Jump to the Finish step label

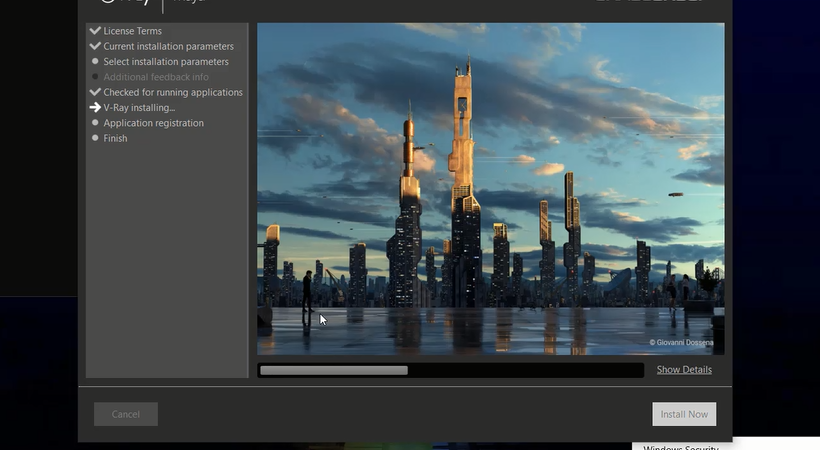pyautogui.click(x=115, y=138)
